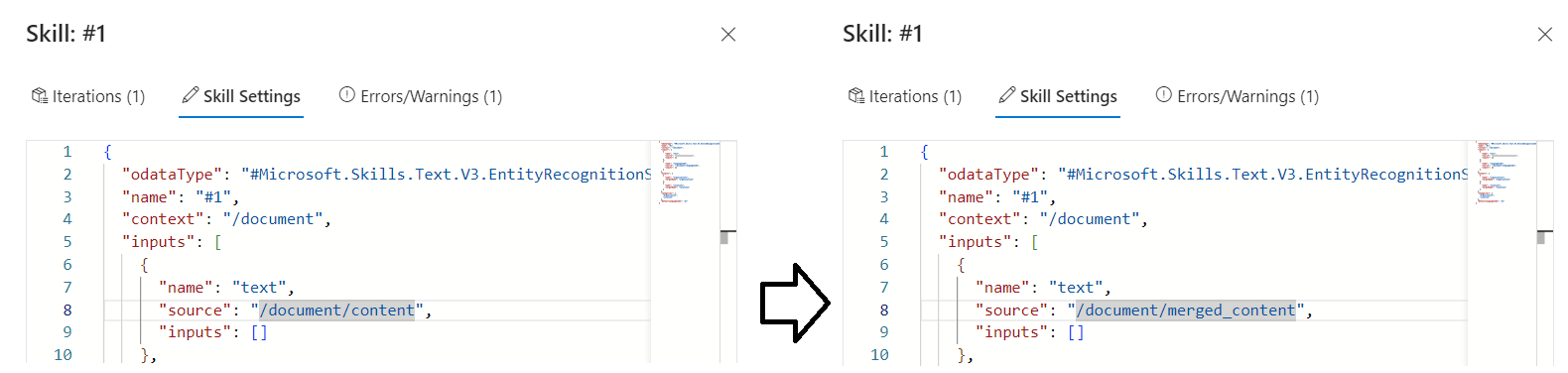Viewport: 1568px width, 373px height.
Task: Switch to Errors/Warnings (1) in left panel
Action: [x=421, y=96]
